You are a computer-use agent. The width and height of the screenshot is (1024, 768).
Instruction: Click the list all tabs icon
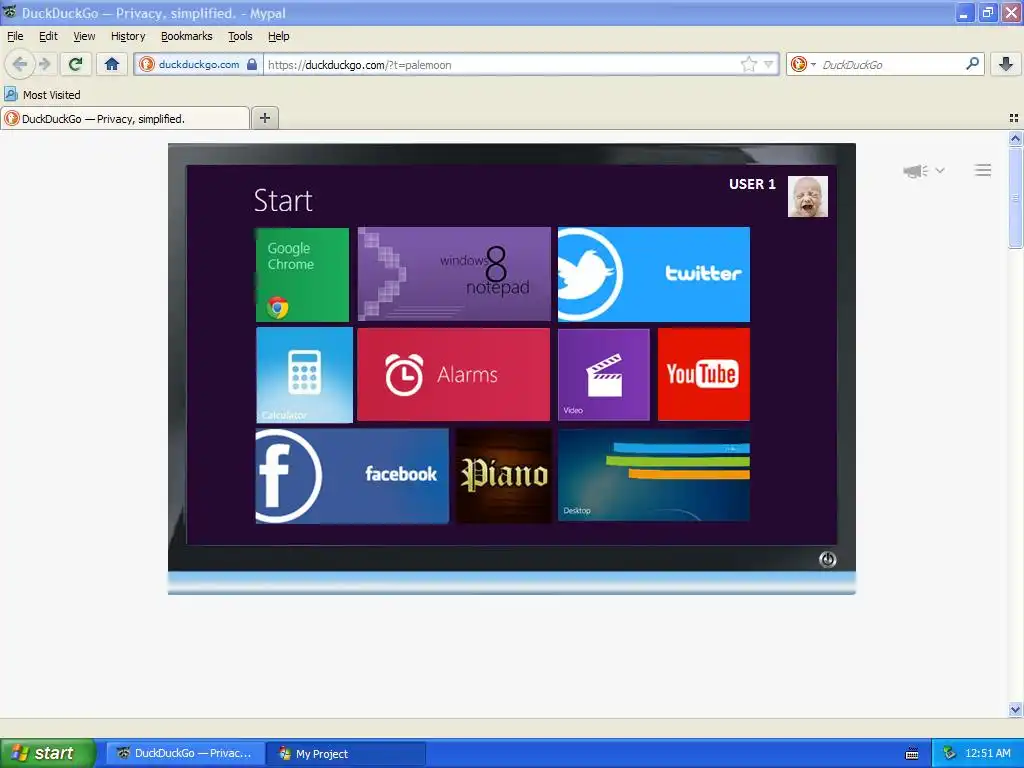(x=1014, y=118)
